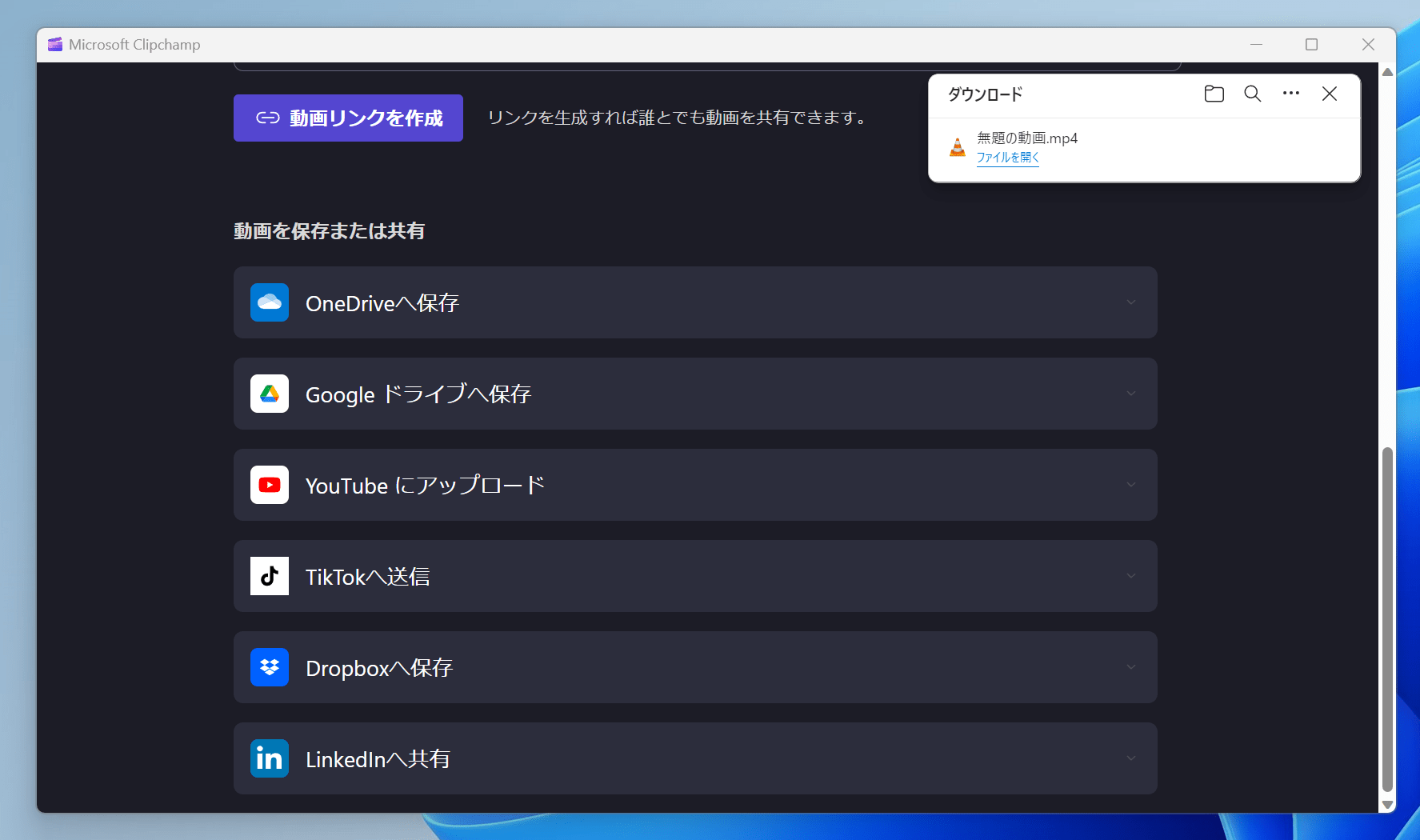Open more options ellipsis in downloads popup
This screenshot has height=840, width=1420.
pyautogui.click(x=1291, y=94)
